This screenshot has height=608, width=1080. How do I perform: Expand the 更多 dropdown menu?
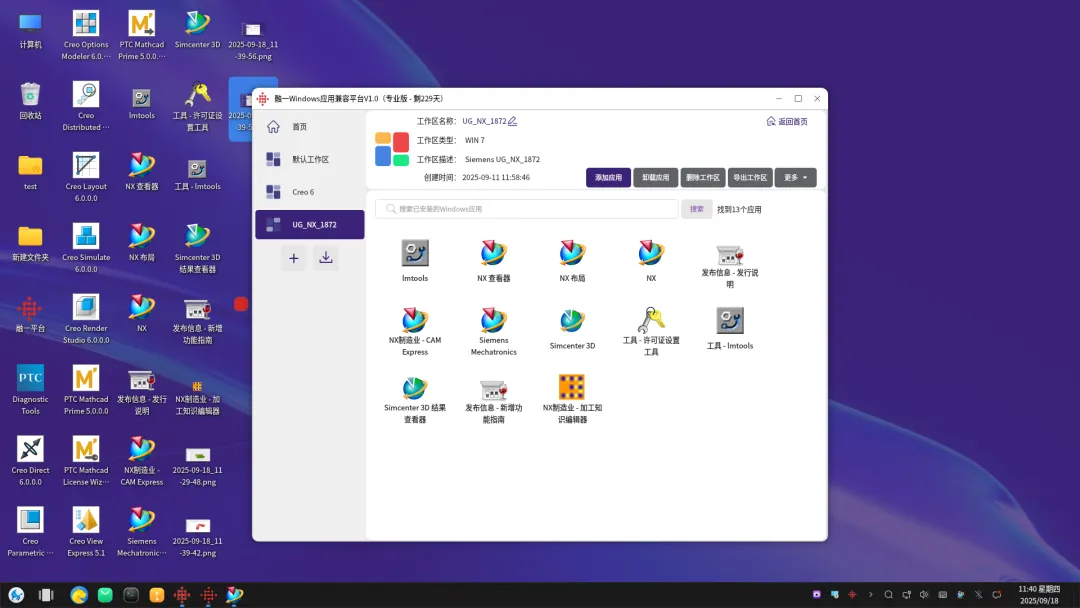point(796,178)
